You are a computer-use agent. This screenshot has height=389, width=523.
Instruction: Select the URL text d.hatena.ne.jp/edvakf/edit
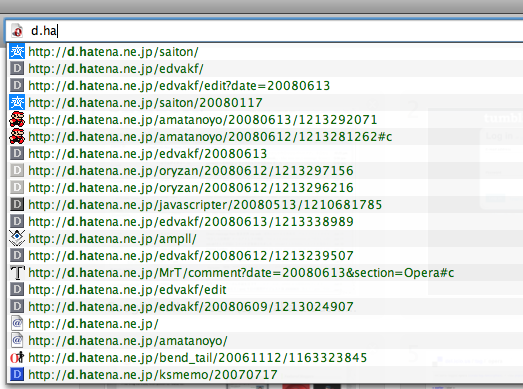127,290
